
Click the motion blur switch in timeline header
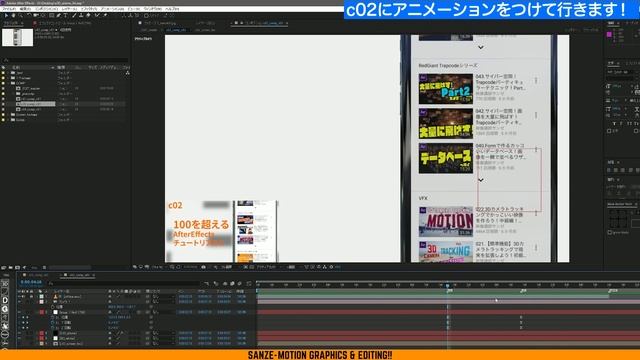[x=240, y=283]
